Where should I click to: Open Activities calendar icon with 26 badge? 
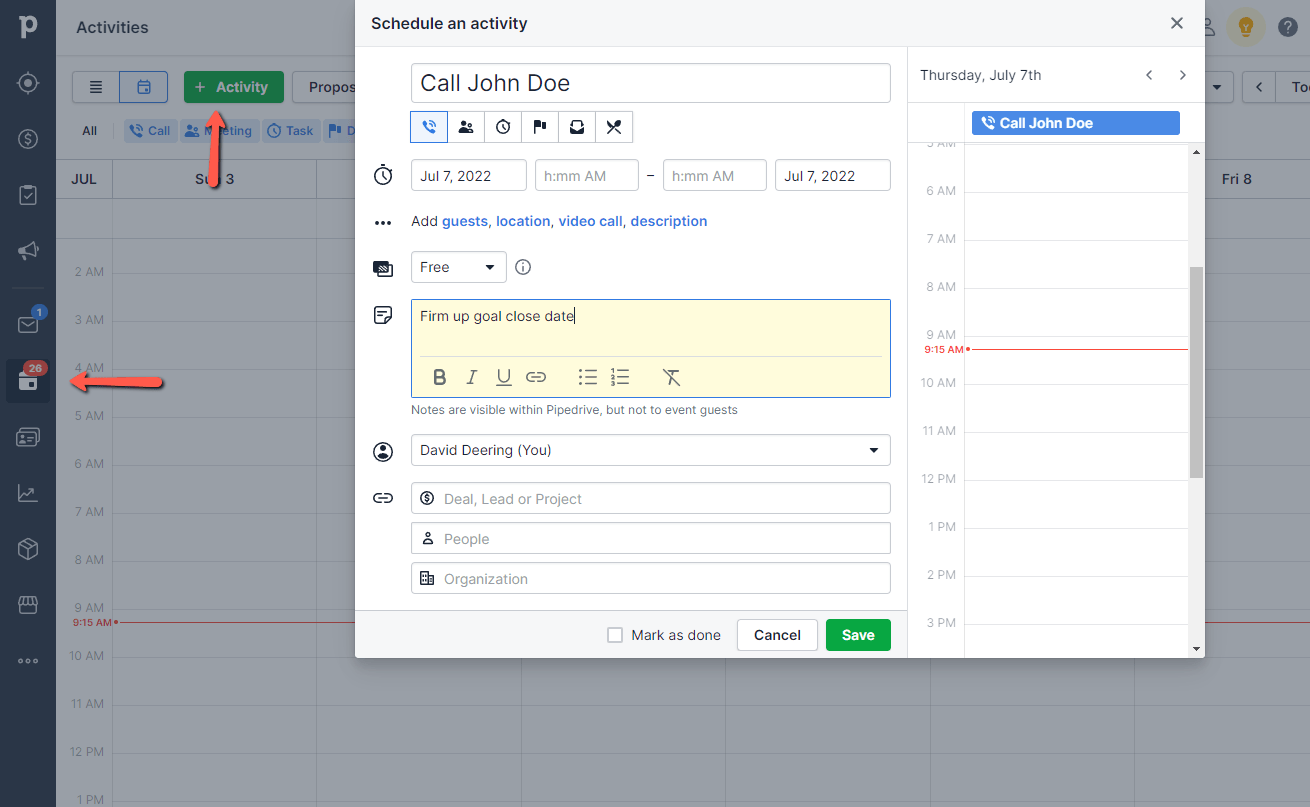28,381
